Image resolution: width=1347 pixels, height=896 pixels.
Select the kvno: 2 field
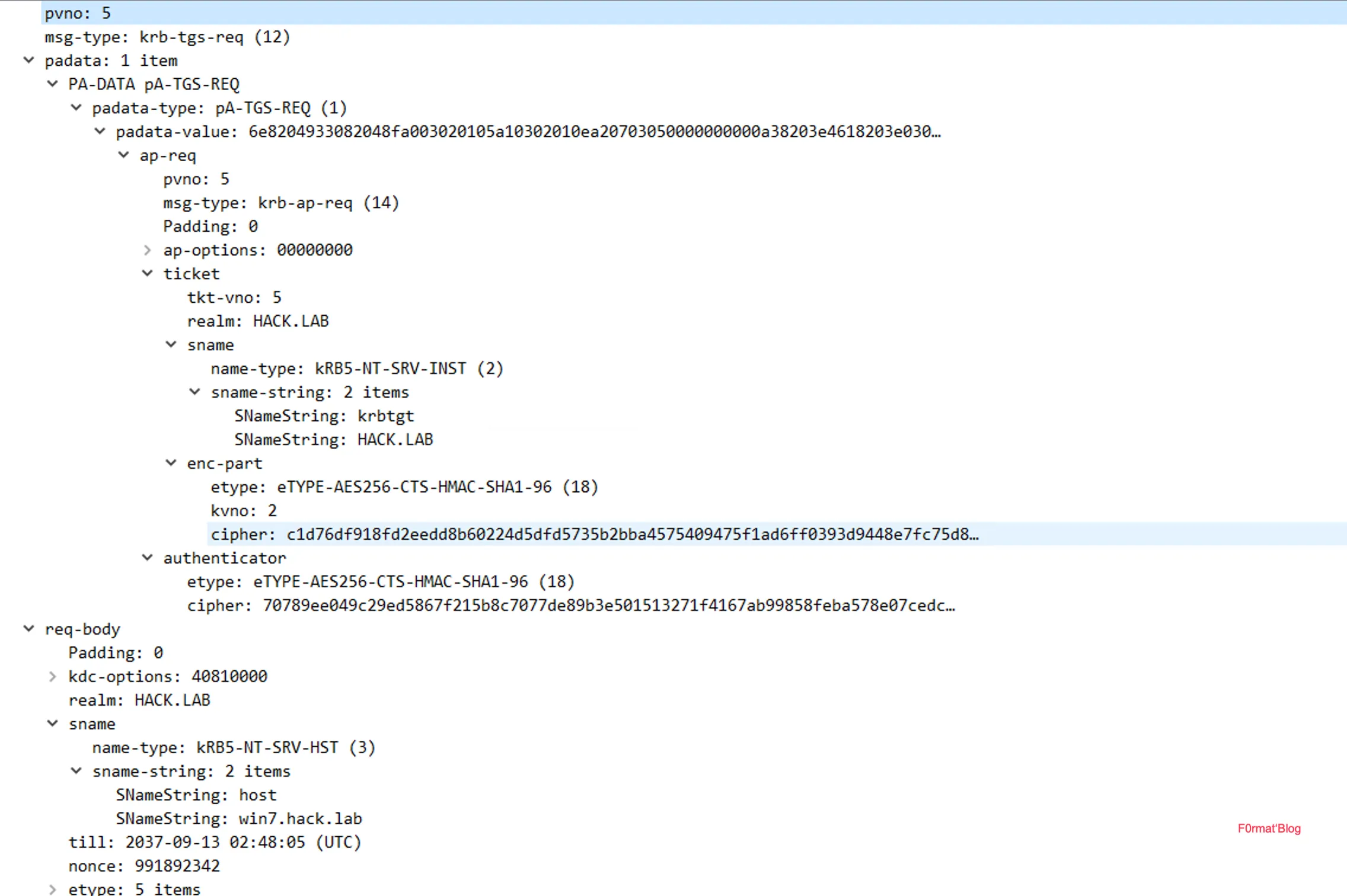pos(244,510)
